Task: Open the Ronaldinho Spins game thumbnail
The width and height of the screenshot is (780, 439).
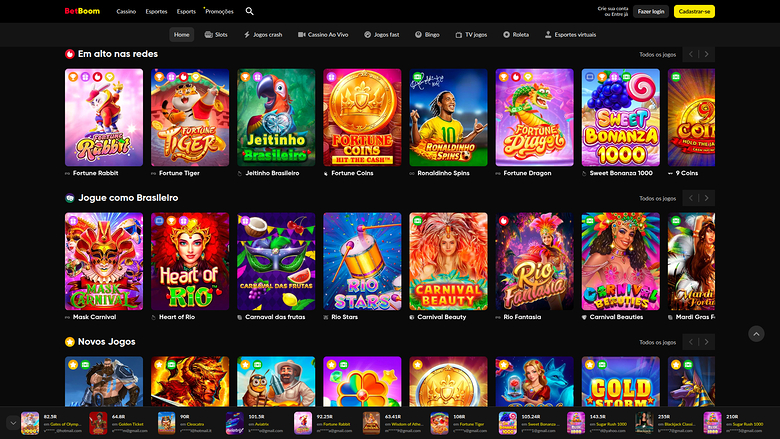Action: 448,117
